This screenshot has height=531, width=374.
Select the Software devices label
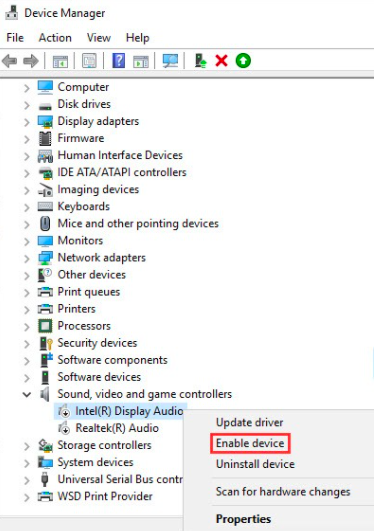(x=99, y=377)
